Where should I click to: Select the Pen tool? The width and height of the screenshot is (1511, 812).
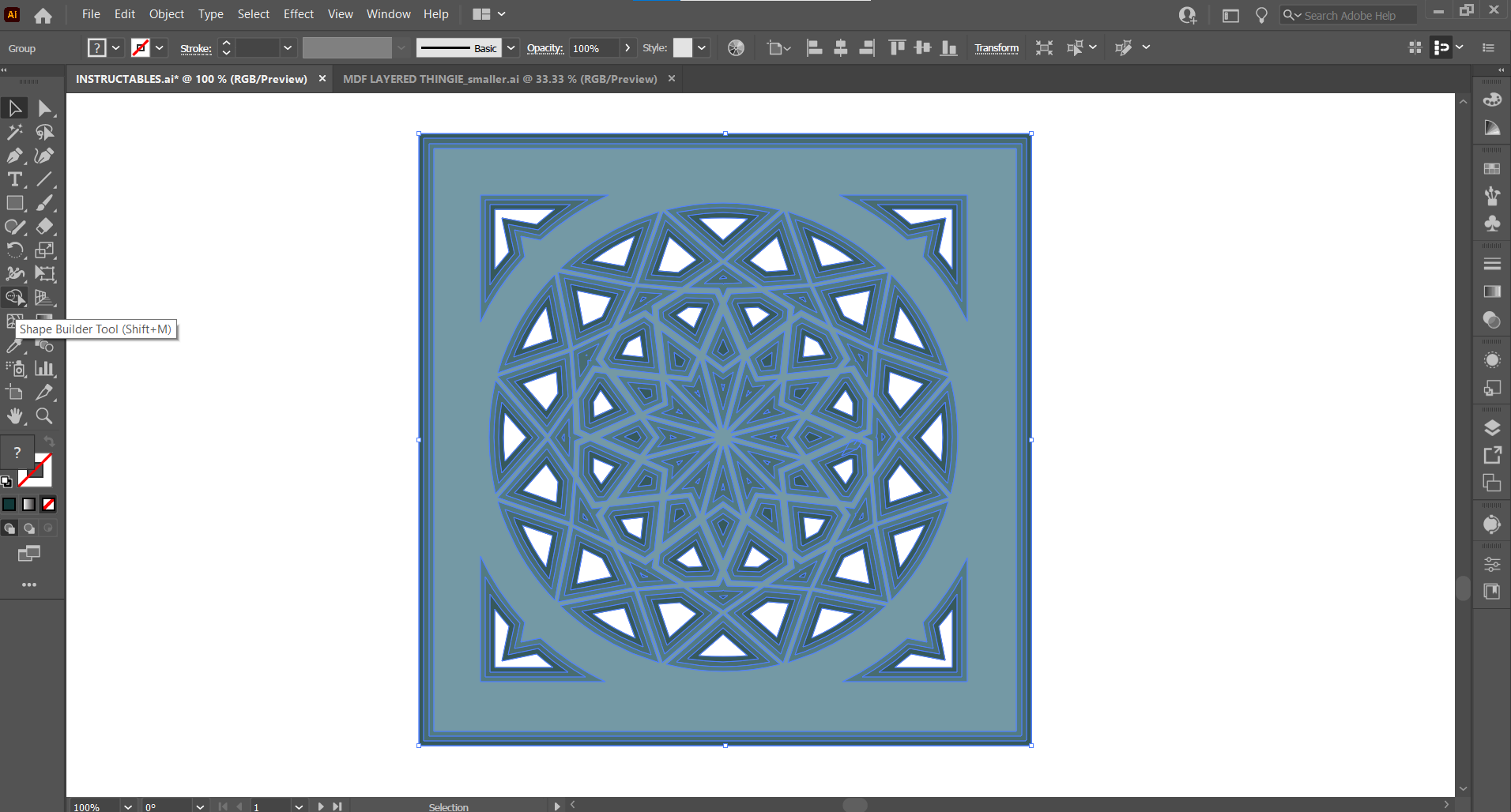[15, 156]
